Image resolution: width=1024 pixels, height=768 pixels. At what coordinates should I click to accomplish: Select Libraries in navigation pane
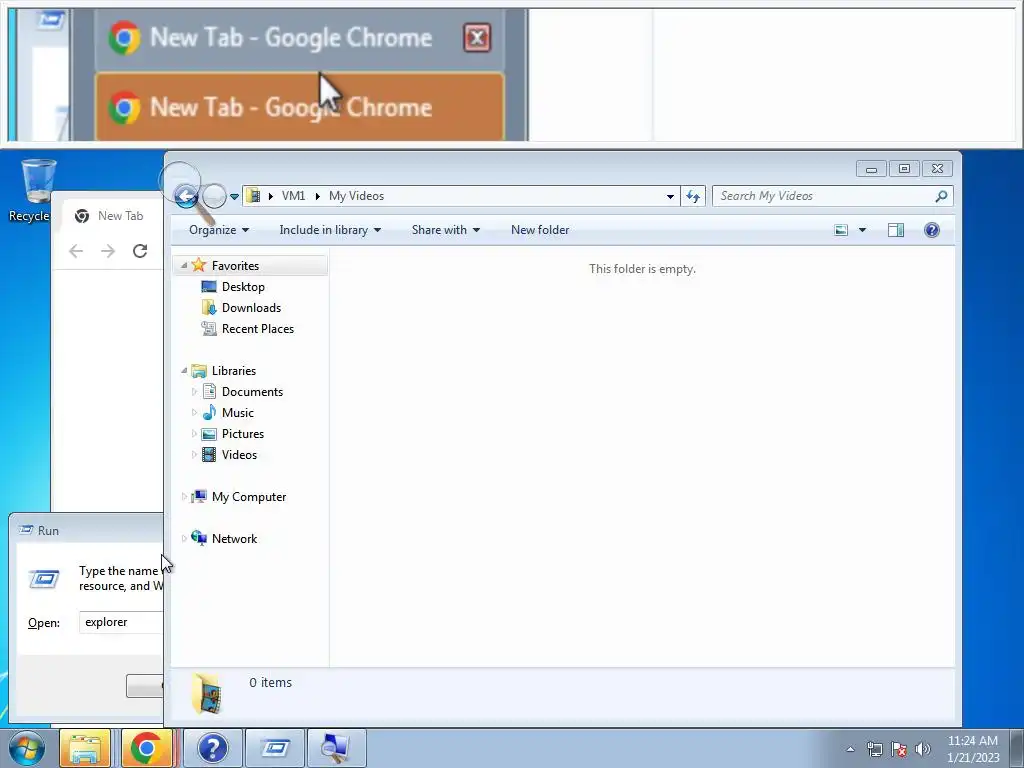(x=234, y=371)
